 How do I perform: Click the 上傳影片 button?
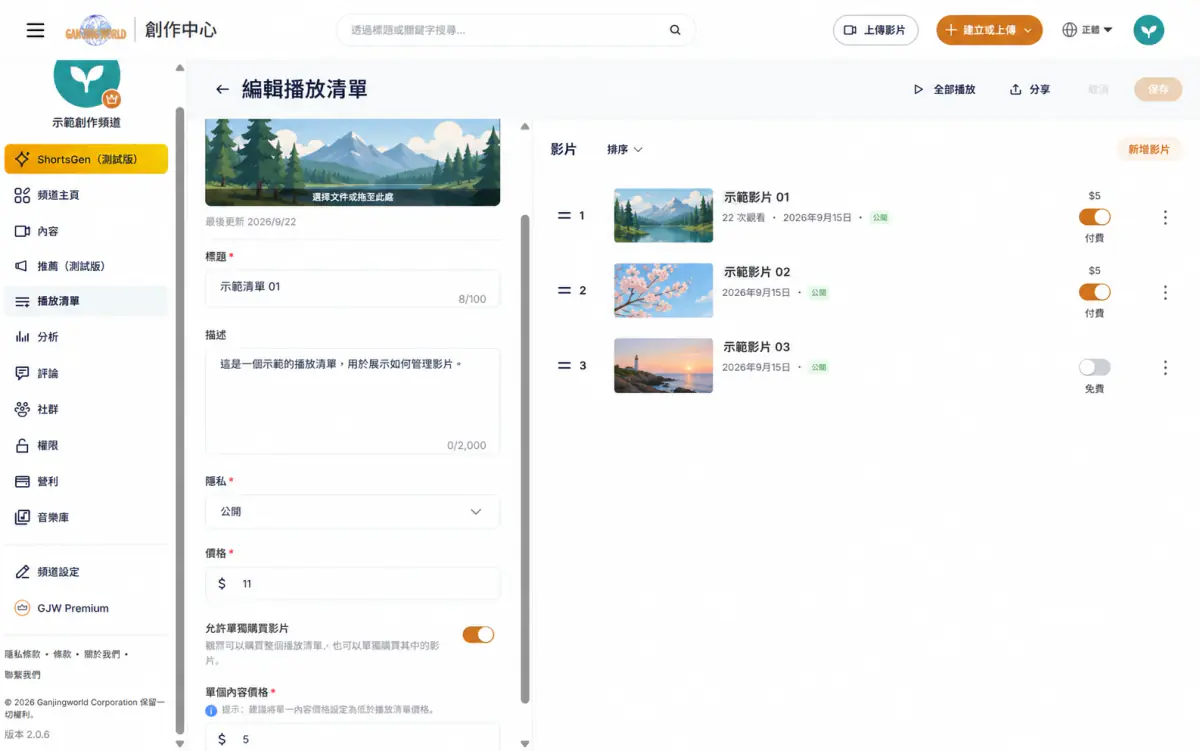click(875, 30)
